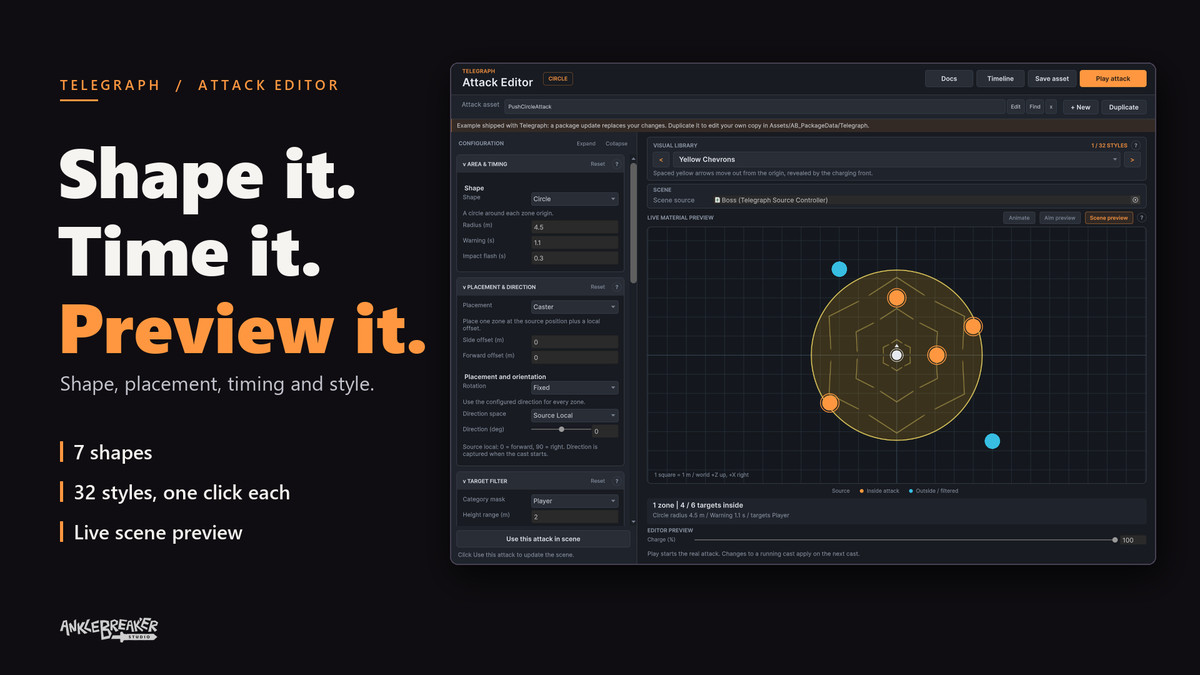Go to next visual style

click(x=1132, y=159)
